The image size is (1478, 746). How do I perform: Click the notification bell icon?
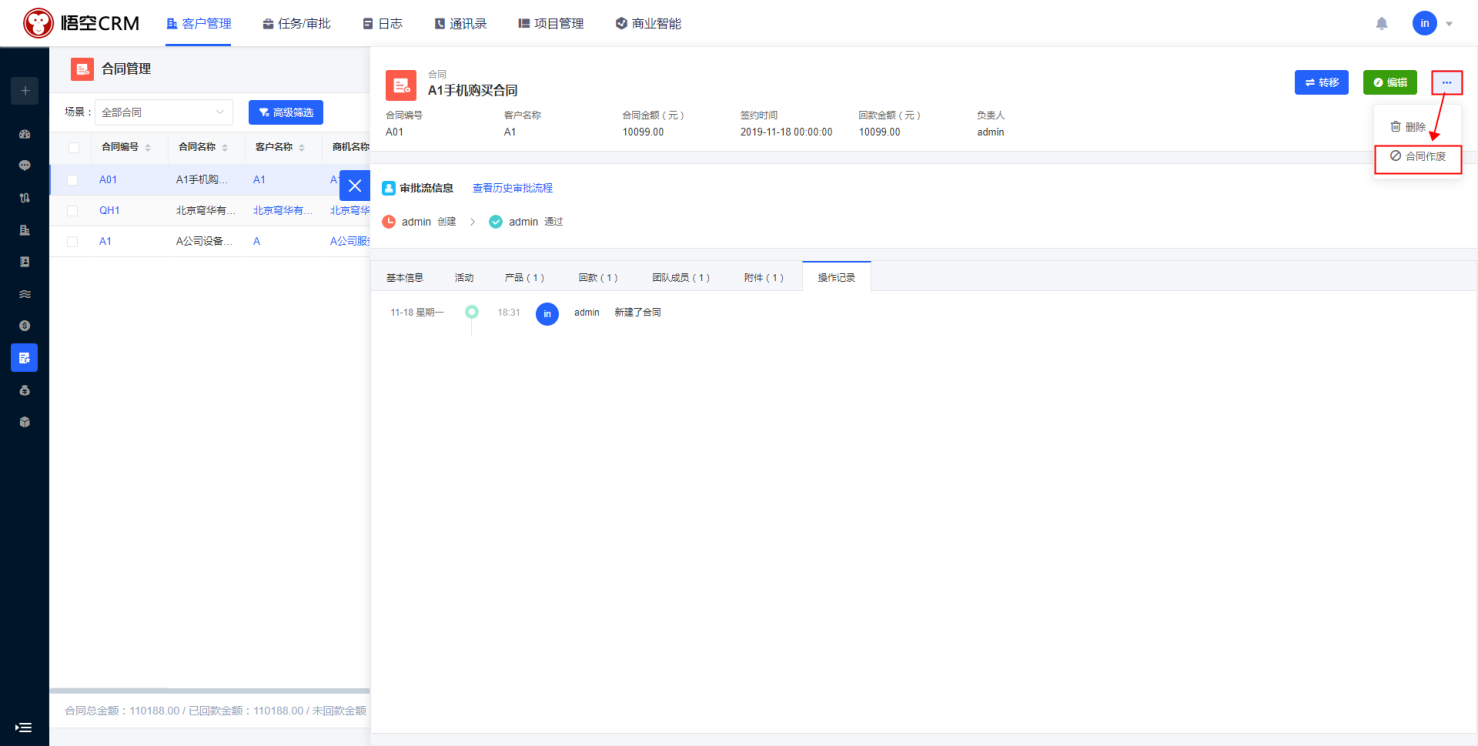[x=1382, y=23]
